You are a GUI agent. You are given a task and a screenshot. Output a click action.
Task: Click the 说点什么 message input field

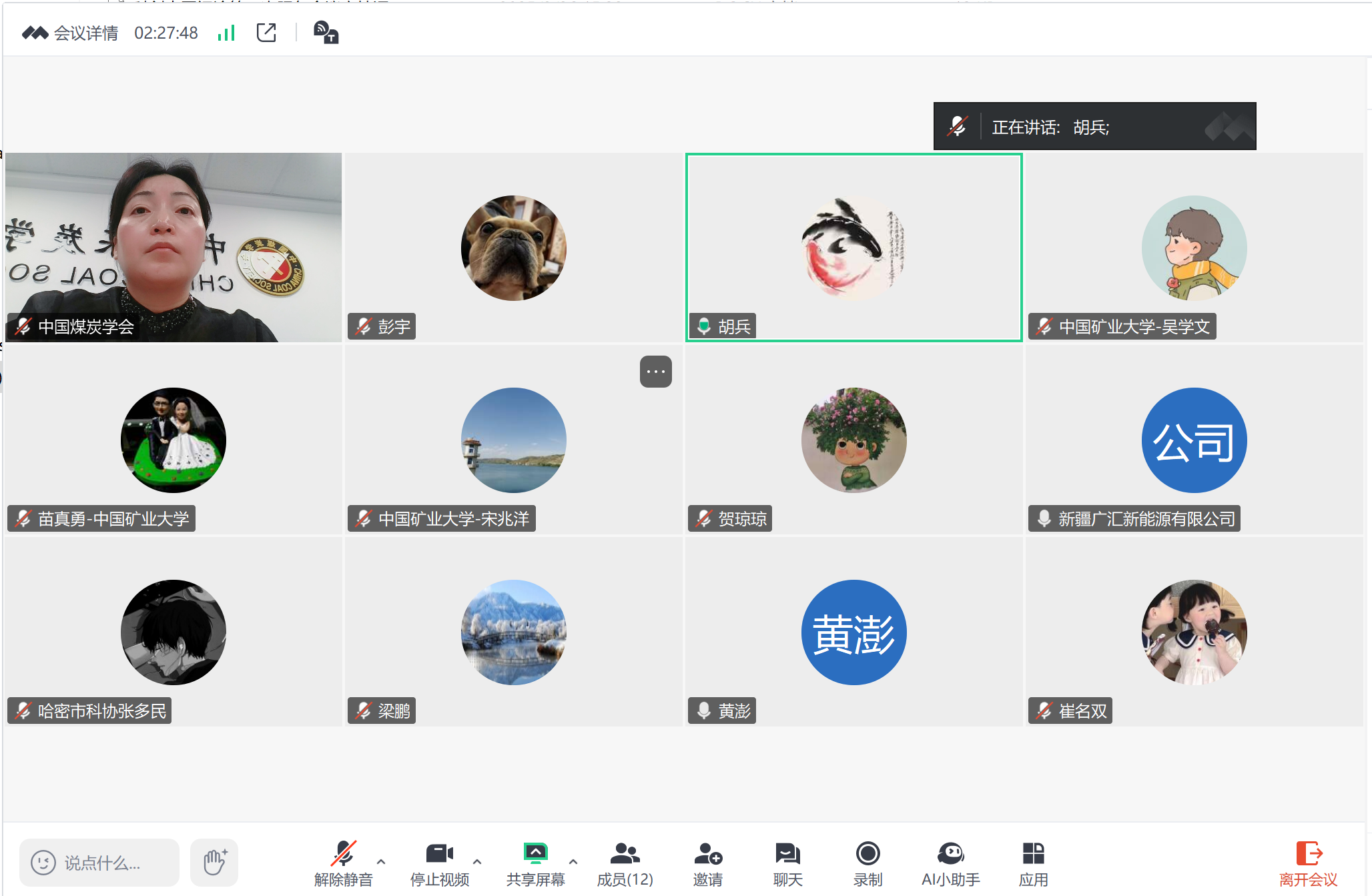coord(100,863)
